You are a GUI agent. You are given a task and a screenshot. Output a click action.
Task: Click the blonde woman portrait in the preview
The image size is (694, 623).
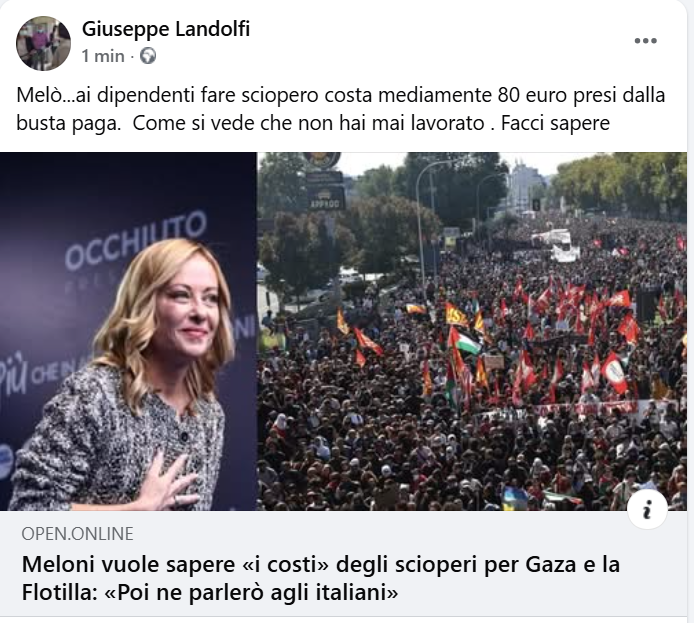coord(128,331)
